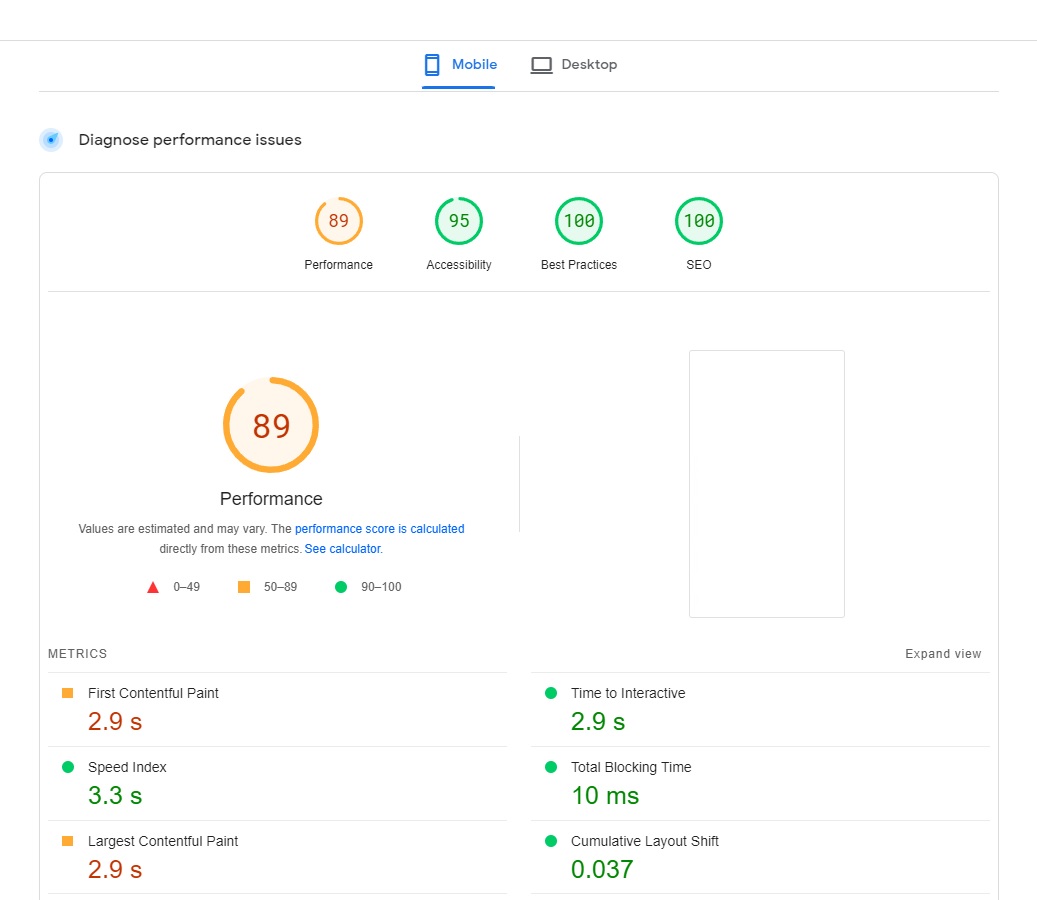
Task: Click the 95 Accessibility score gauge
Action: click(459, 221)
